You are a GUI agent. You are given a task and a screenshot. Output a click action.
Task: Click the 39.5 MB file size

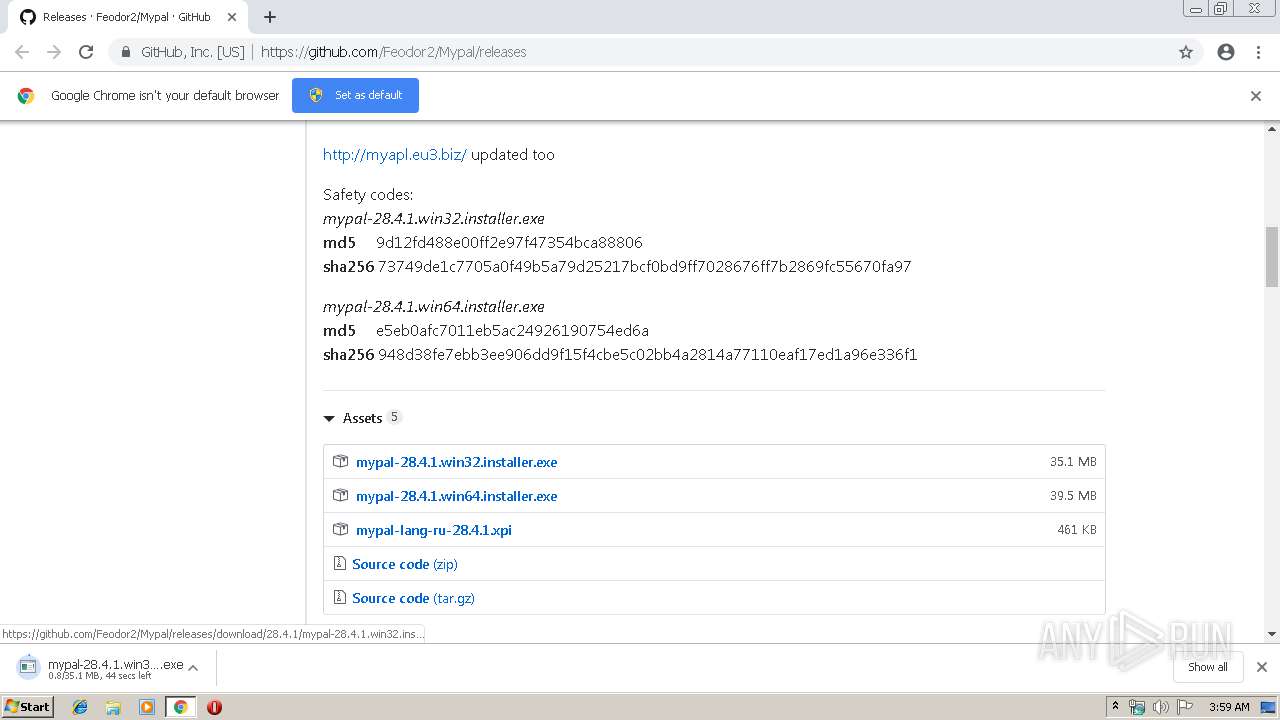click(x=1073, y=496)
